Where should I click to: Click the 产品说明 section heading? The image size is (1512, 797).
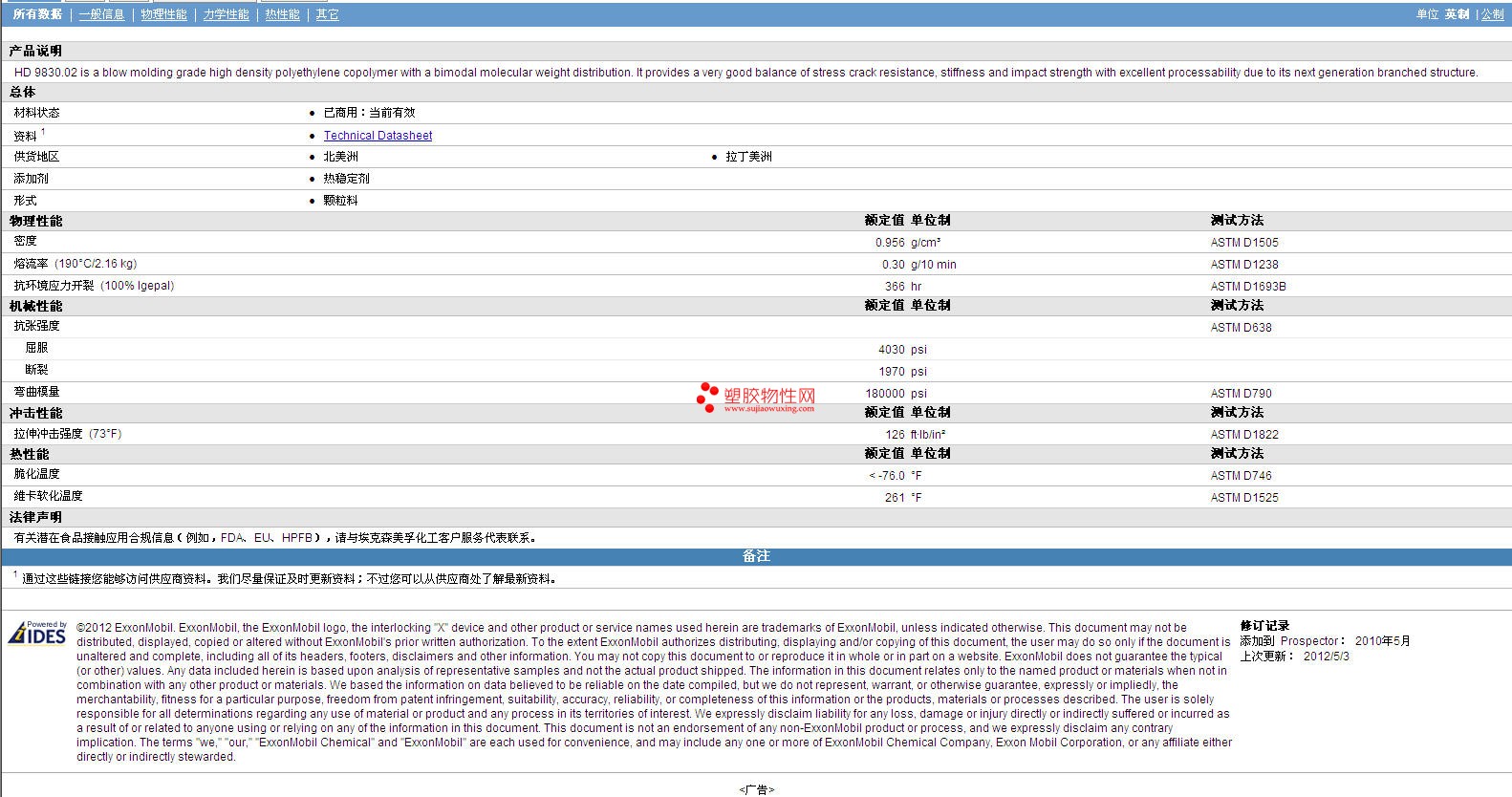click(x=35, y=51)
